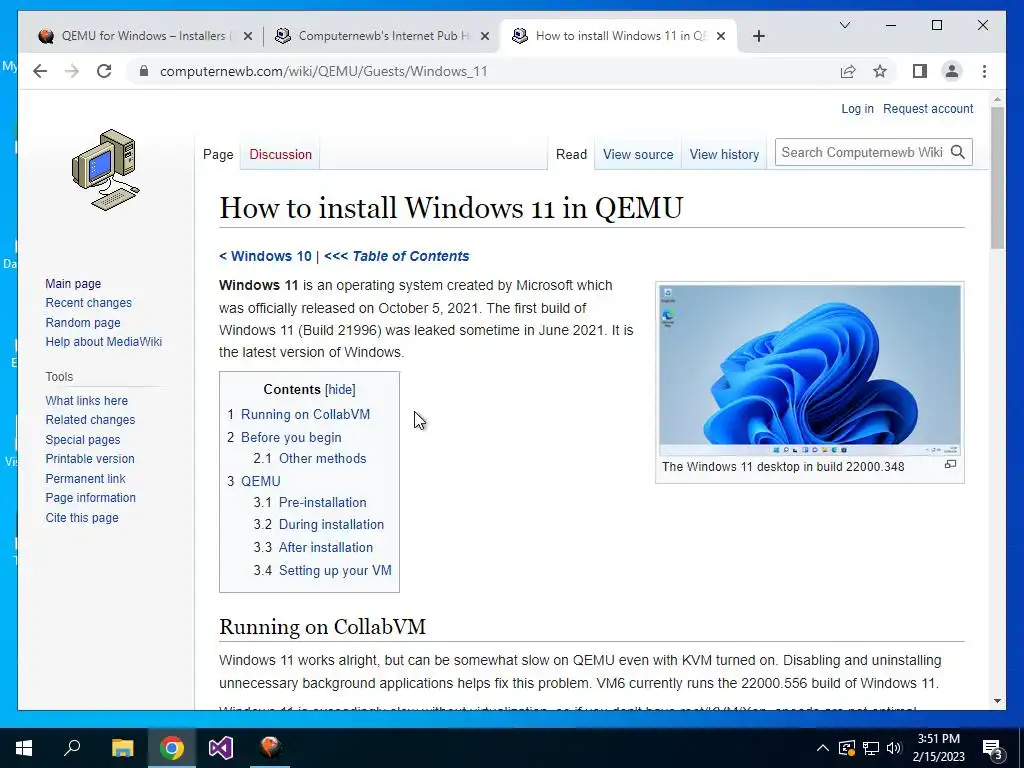Viewport: 1024px width, 768px height.
Task: Enlarge the thumbnail using the expand icon
Action: (950, 464)
